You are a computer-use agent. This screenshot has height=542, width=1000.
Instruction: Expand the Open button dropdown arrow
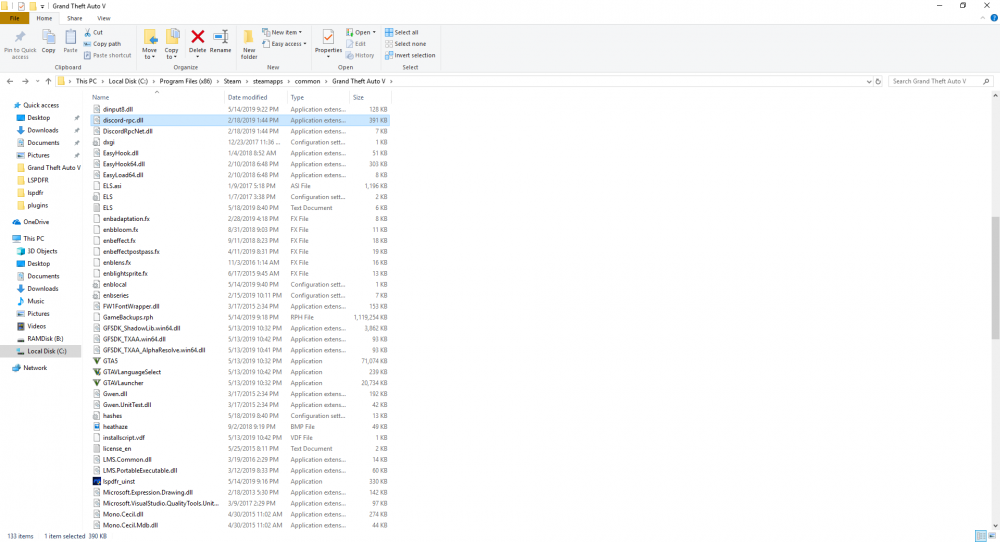[374, 32]
